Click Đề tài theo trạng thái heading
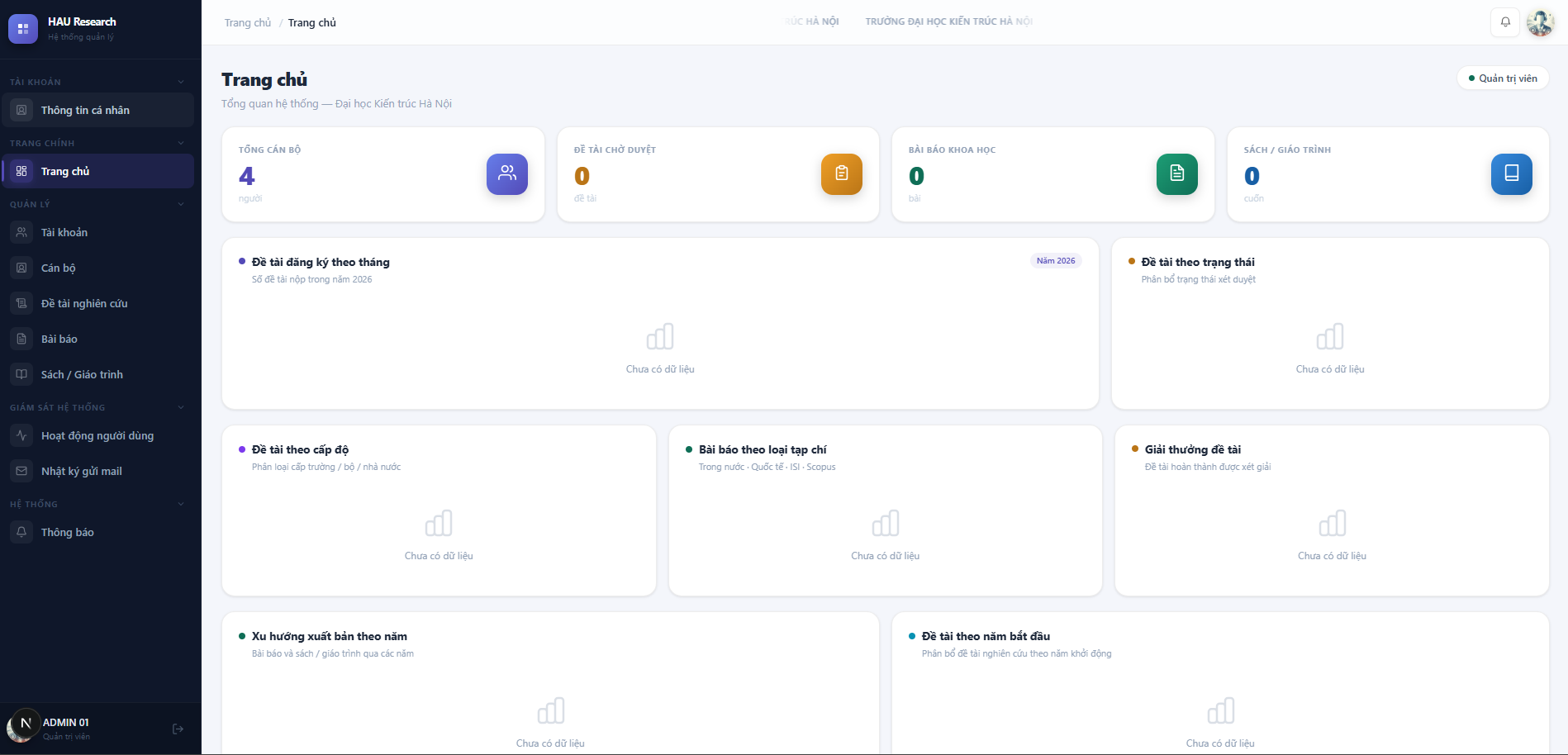The width and height of the screenshot is (1568, 755). 1198,262
